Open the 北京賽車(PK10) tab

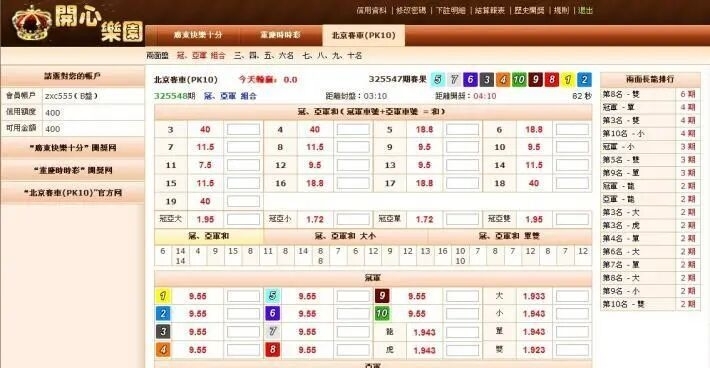[x=364, y=35]
